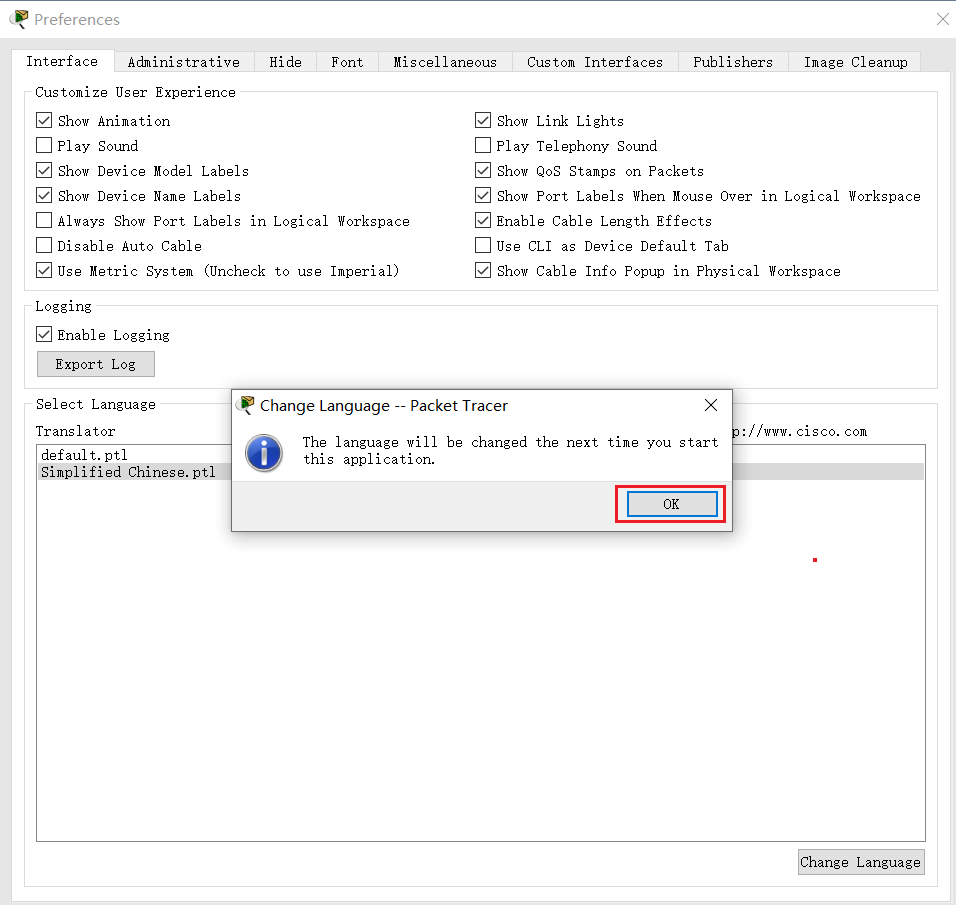Select default.ptl in translator list
This screenshot has width=956, height=905.
pos(84,455)
